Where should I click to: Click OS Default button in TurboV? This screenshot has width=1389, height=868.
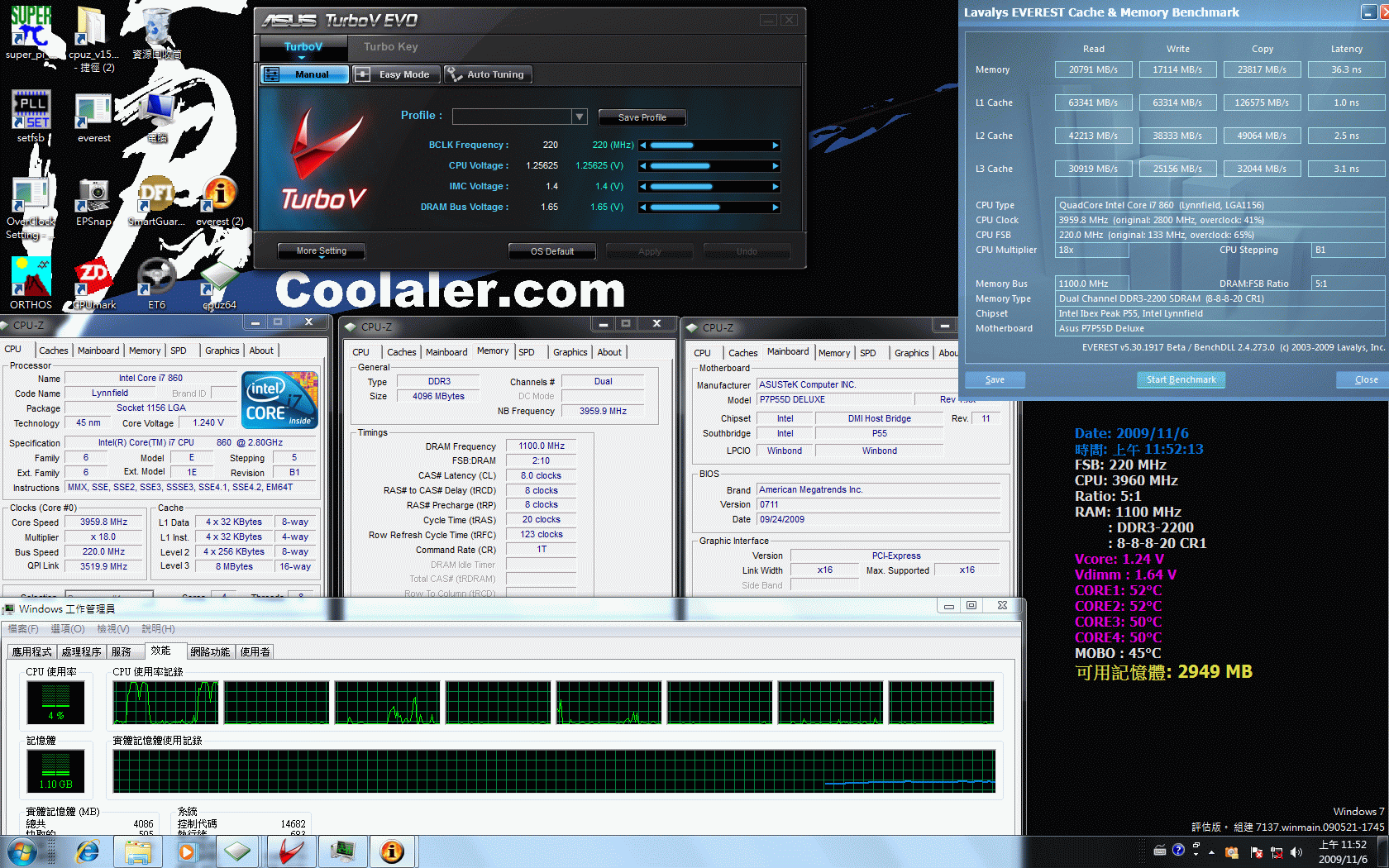pos(551,251)
